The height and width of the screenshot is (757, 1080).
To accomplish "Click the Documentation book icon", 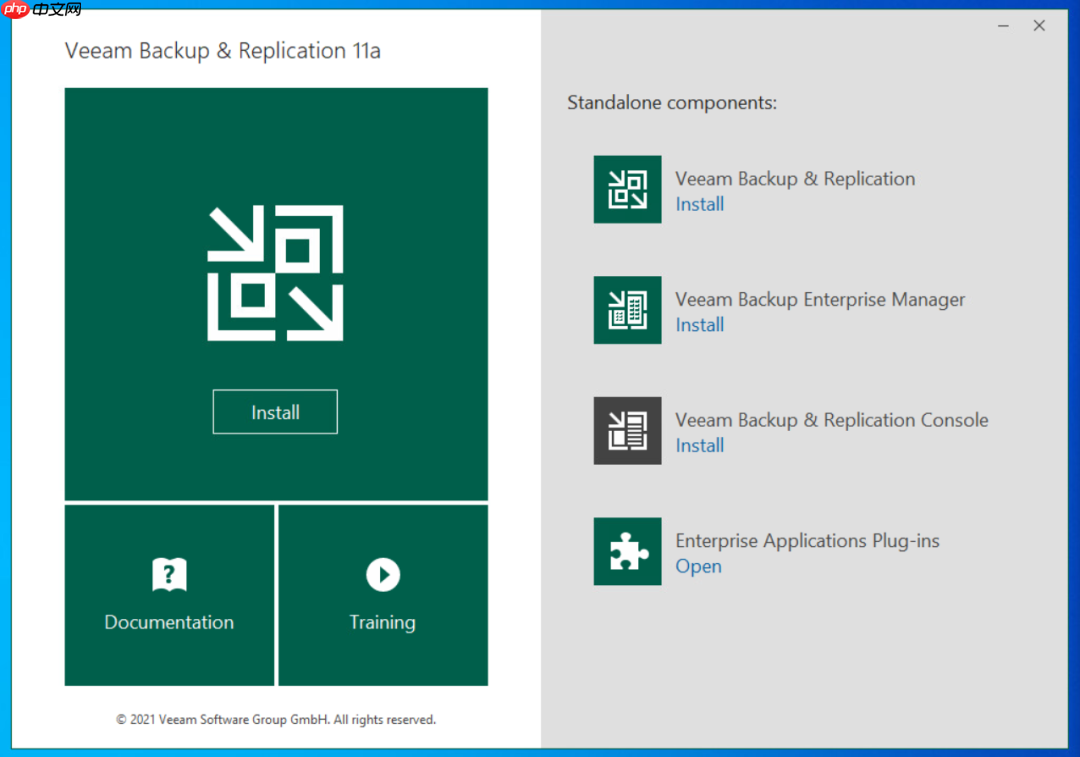I will click(x=168, y=574).
